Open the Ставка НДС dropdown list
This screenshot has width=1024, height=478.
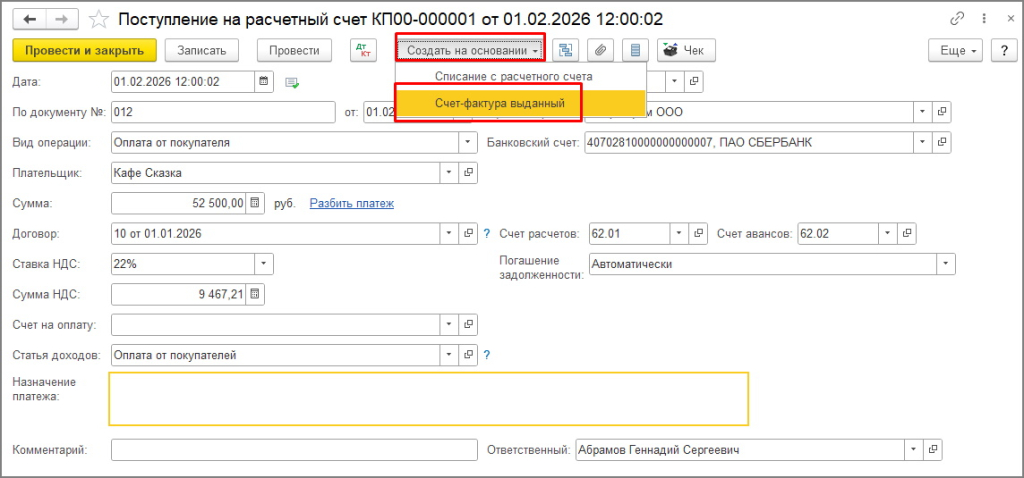pyautogui.click(x=263, y=264)
